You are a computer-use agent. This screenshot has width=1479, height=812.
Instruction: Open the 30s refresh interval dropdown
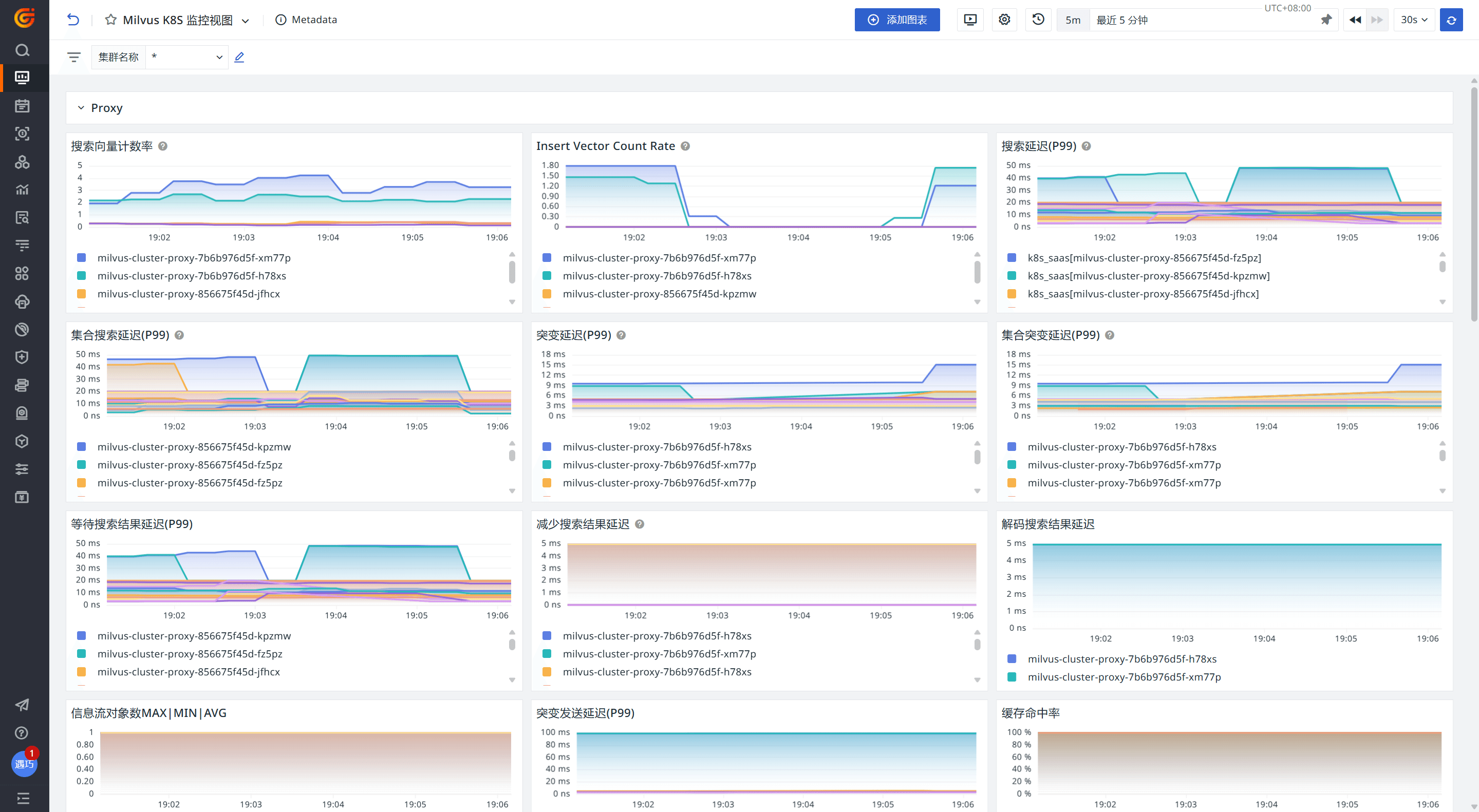click(1414, 20)
